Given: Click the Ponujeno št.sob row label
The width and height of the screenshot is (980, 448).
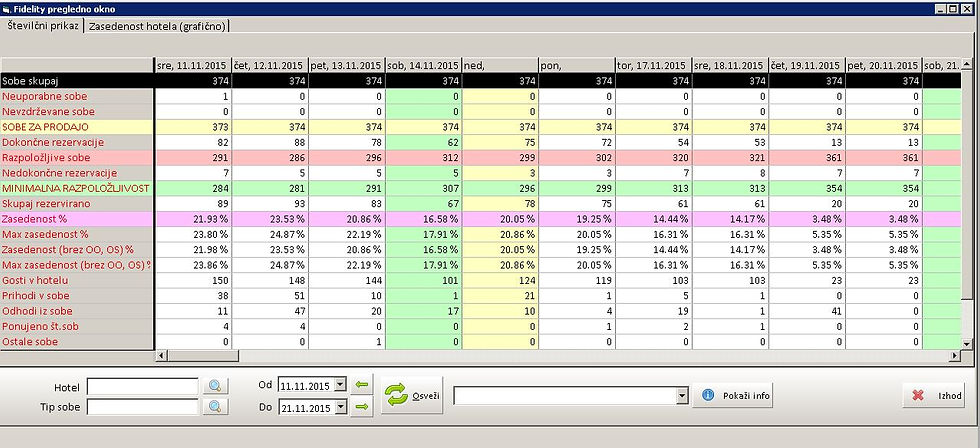Looking at the screenshot, I should click(77, 326).
